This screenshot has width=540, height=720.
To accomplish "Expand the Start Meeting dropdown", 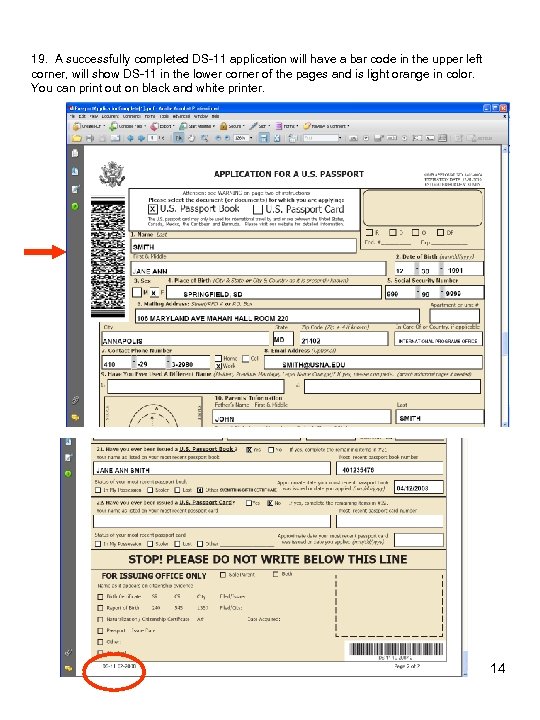I will pos(214,126).
